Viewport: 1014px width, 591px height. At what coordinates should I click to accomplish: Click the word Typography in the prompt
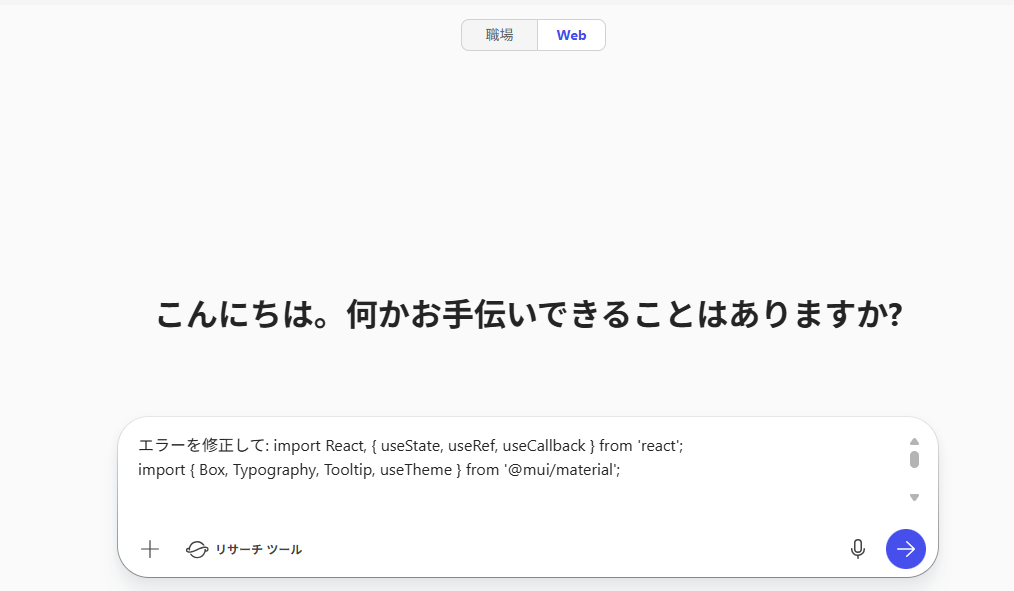[x=274, y=469]
